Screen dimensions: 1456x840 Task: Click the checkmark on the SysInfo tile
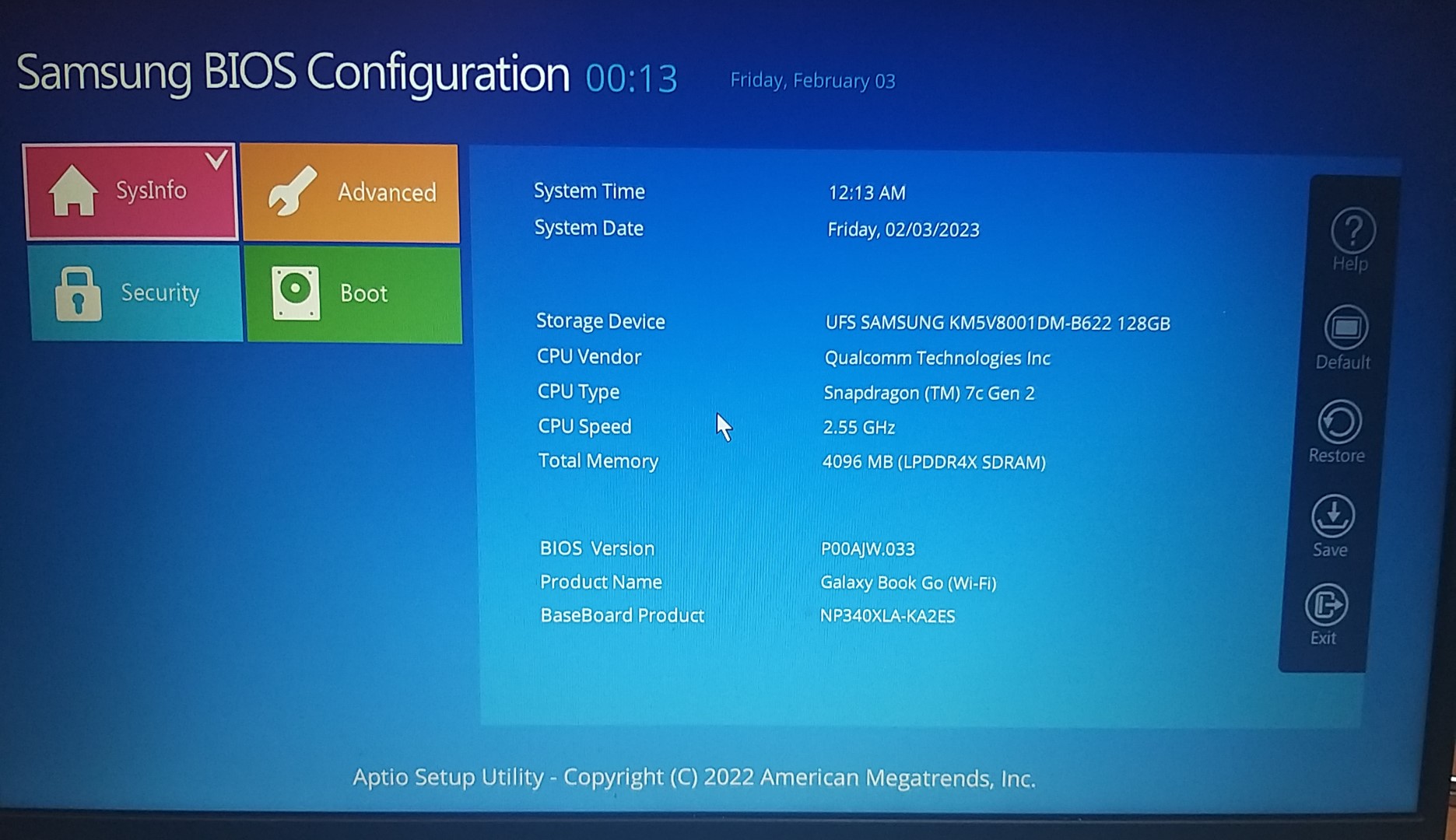216,159
